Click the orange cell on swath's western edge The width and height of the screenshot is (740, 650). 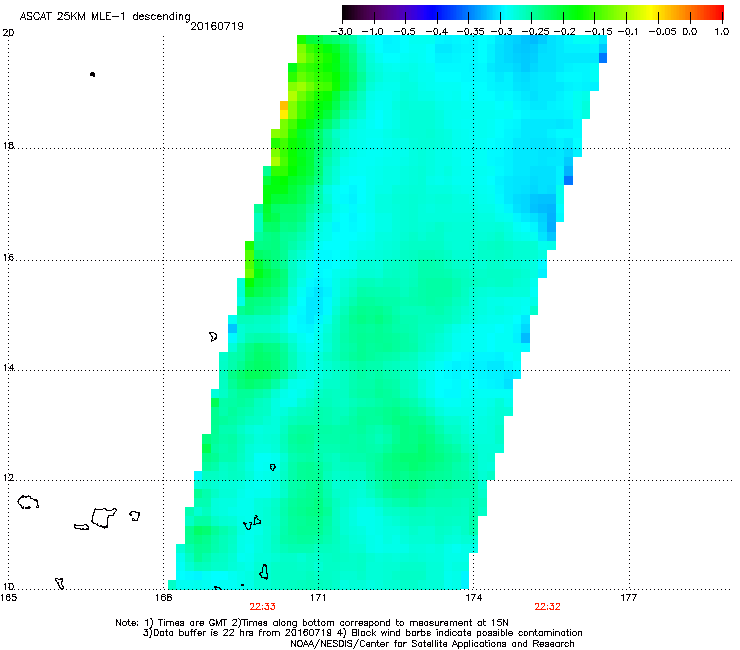pyautogui.click(x=284, y=105)
